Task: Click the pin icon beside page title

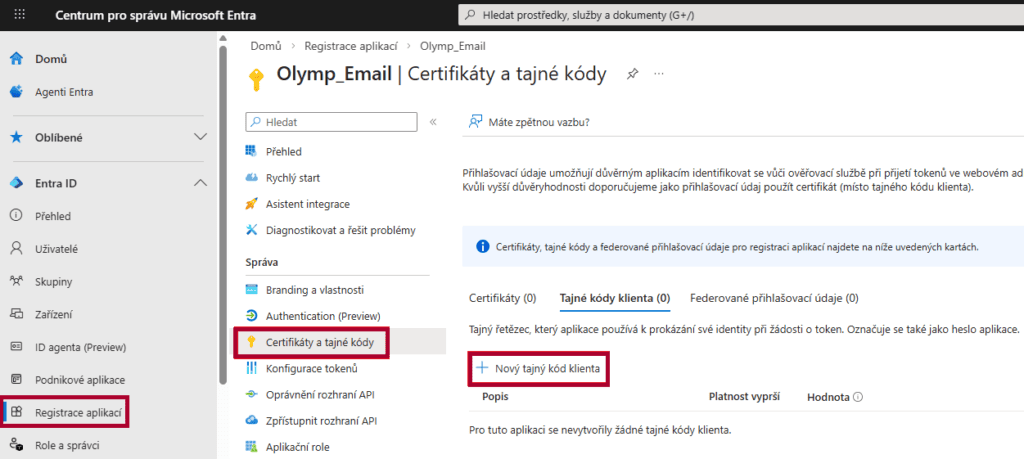Action: click(x=631, y=74)
